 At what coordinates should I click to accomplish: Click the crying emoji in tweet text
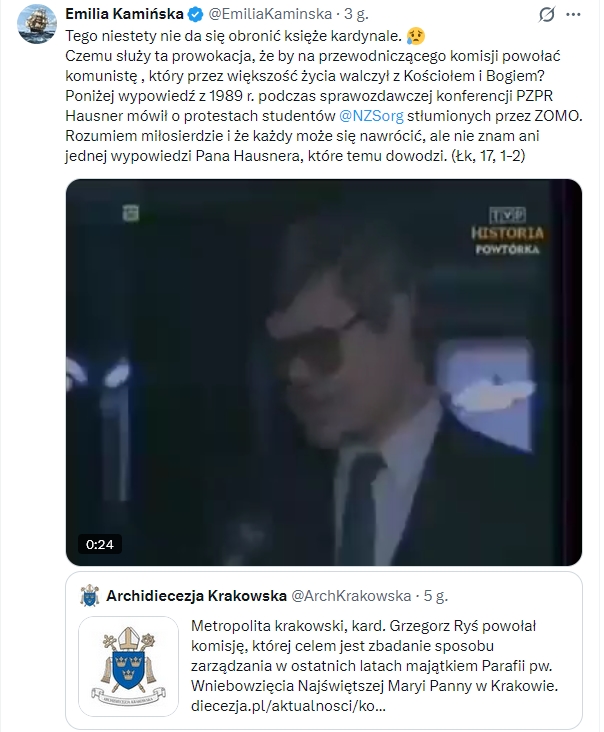[x=415, y=35]
